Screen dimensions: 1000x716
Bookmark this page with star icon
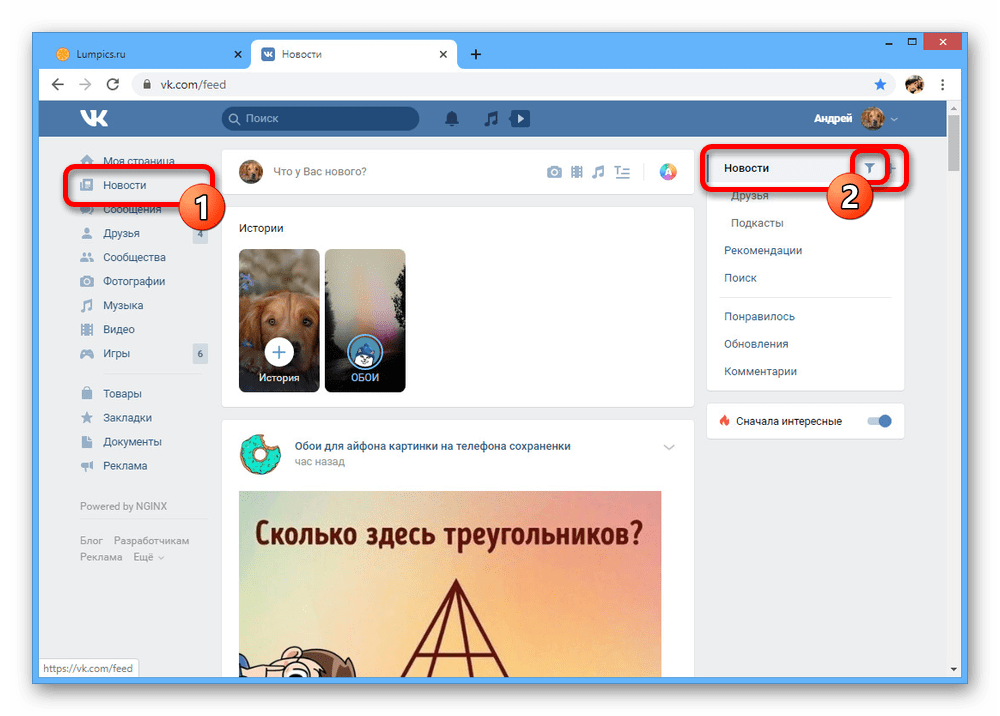880,85
